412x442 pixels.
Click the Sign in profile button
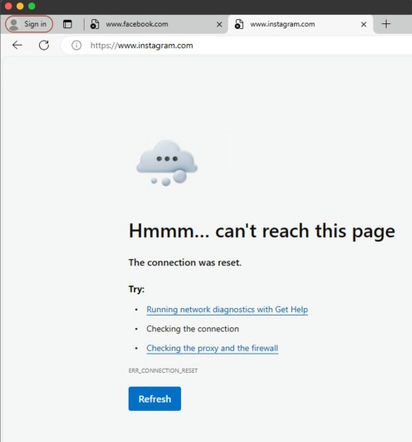click(x=29, y=24)
